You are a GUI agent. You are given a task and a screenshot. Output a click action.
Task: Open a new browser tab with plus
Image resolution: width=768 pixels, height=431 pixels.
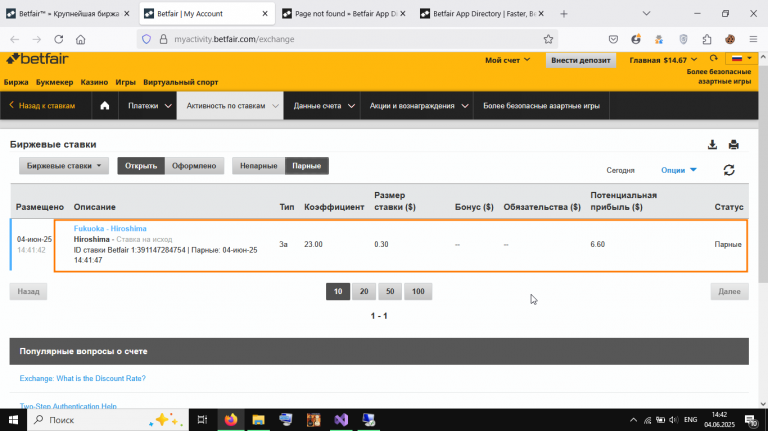pyautogui.click(x=564, y=14)
